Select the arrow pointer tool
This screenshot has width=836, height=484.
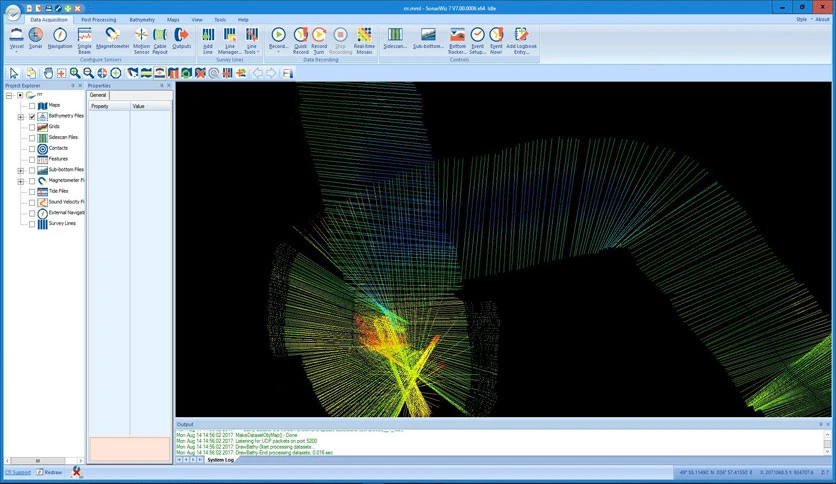[x=14, y=73]
